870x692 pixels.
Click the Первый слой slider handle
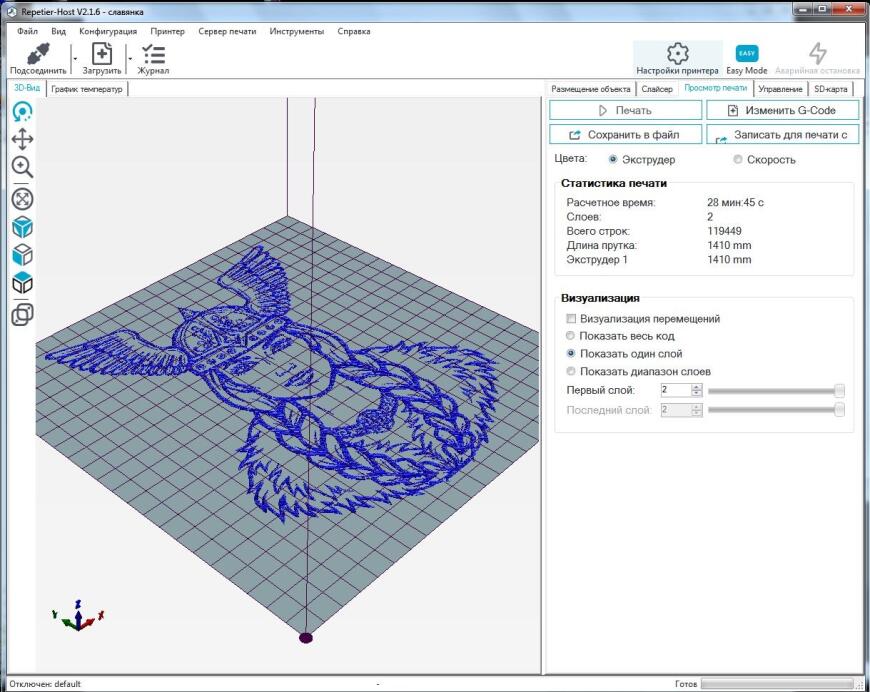point(839,391)
